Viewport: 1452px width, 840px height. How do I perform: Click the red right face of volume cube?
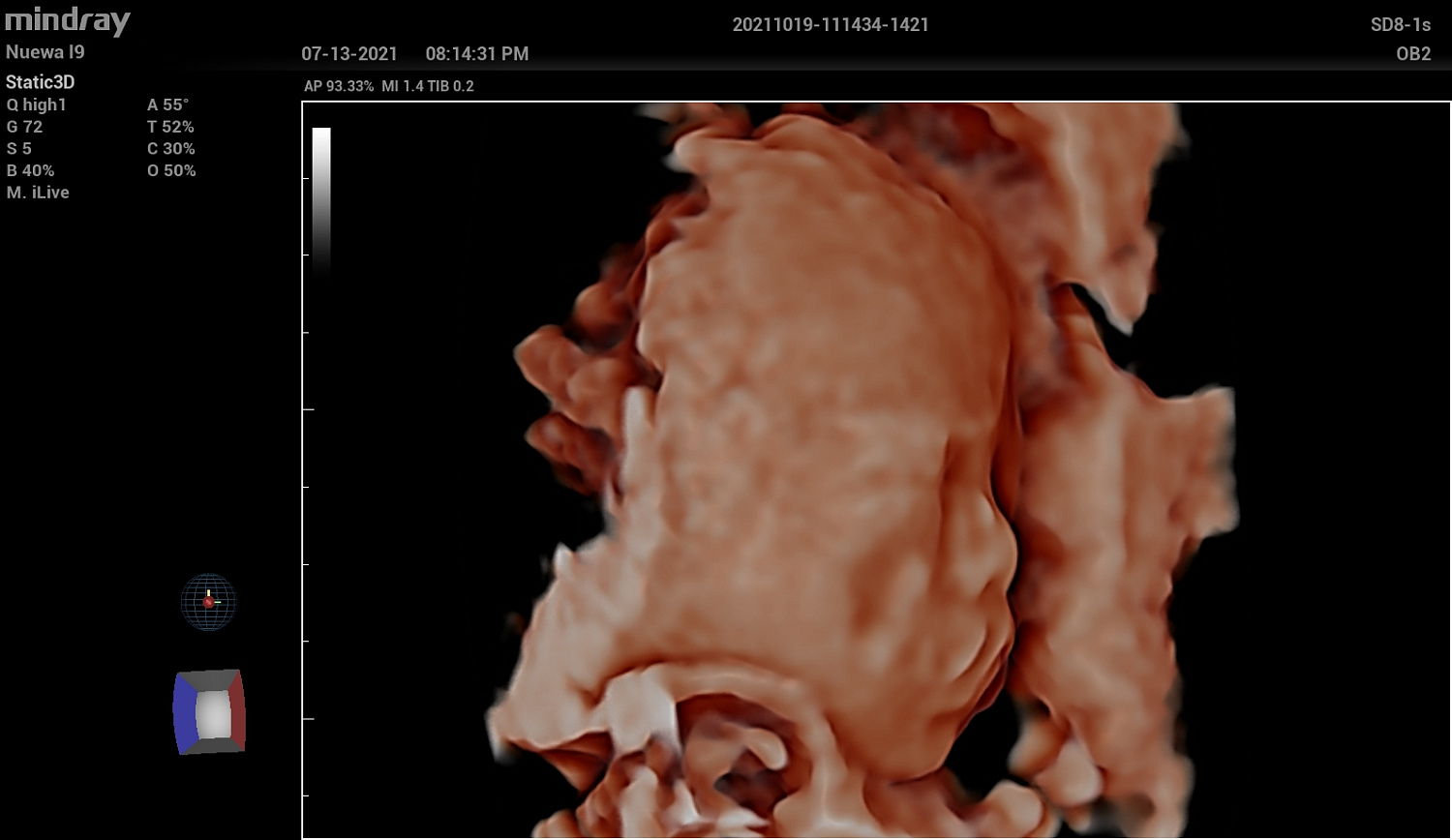pos(238,711)
